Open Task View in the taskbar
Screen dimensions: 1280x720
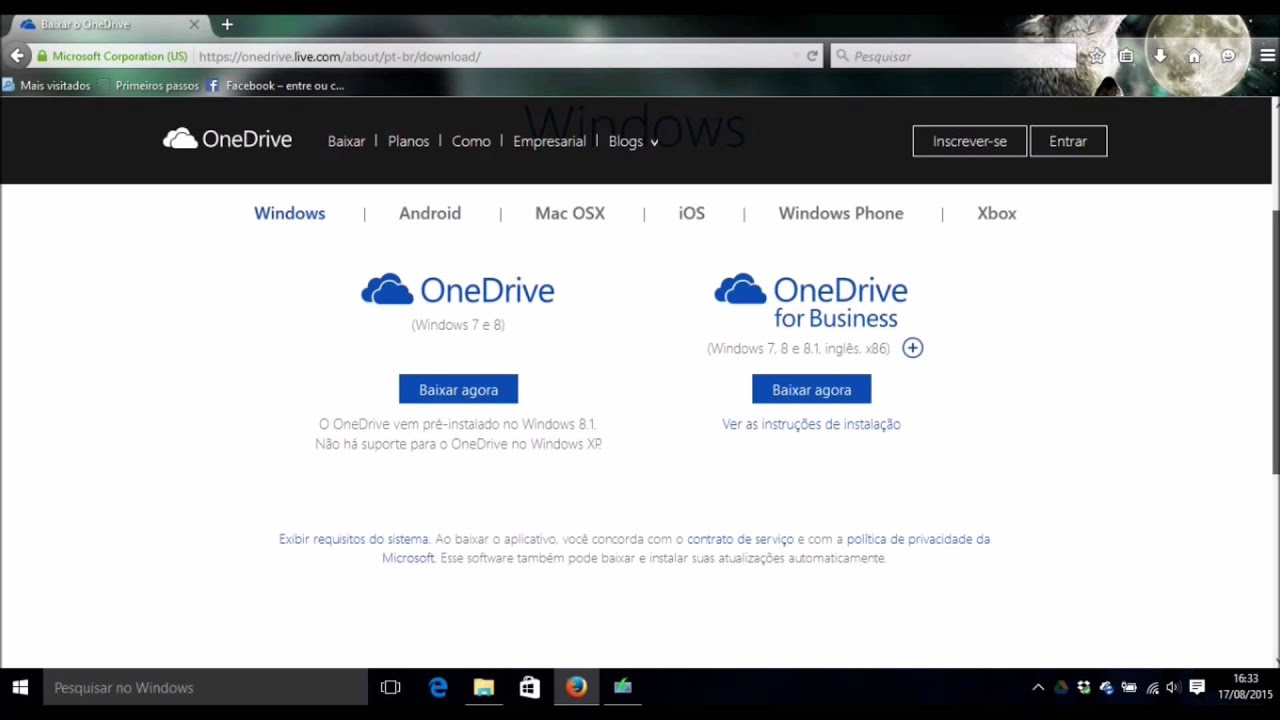click(x=391, y=688)
